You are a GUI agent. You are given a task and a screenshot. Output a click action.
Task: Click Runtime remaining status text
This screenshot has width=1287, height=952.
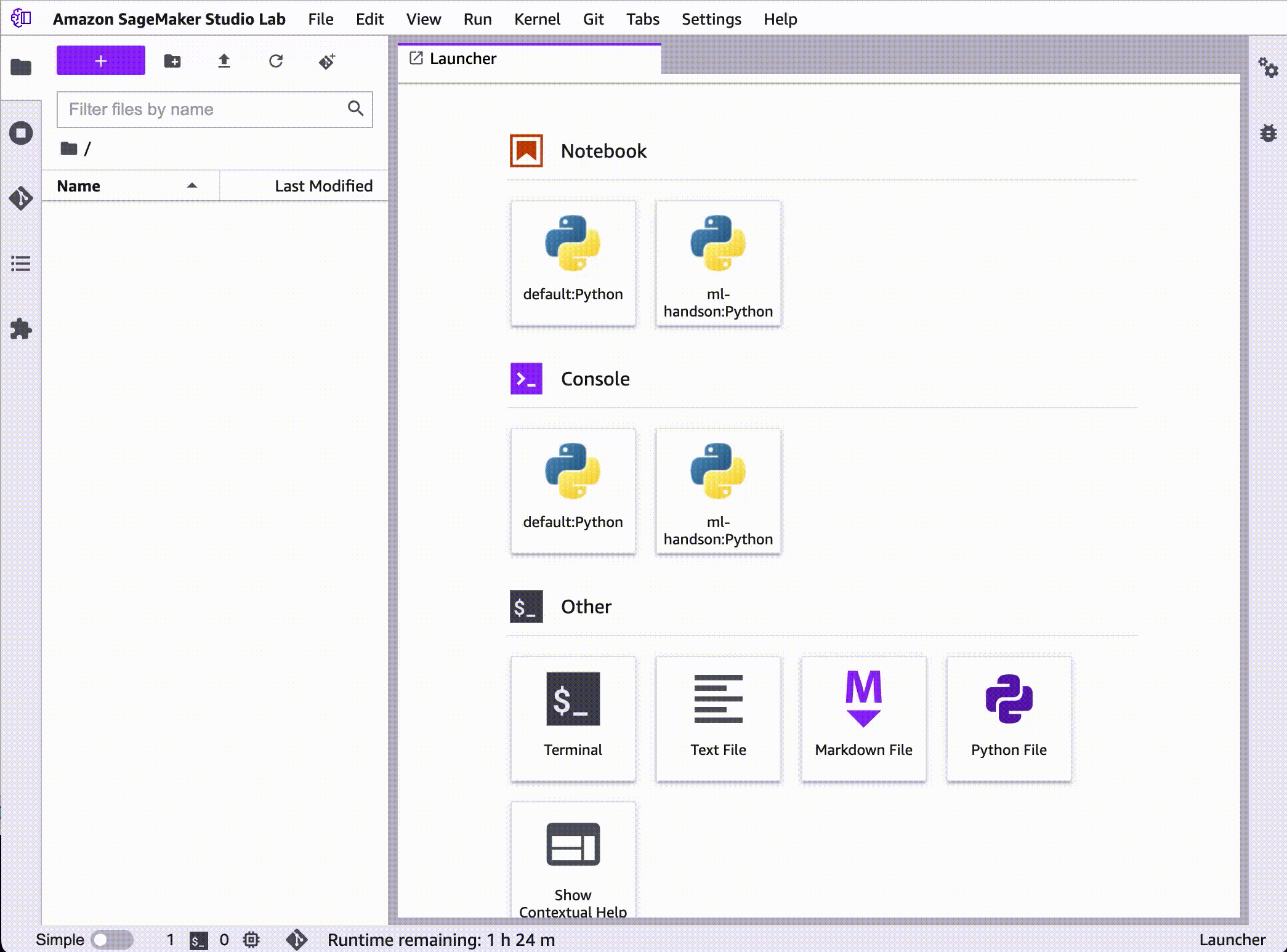click(441, 940)
